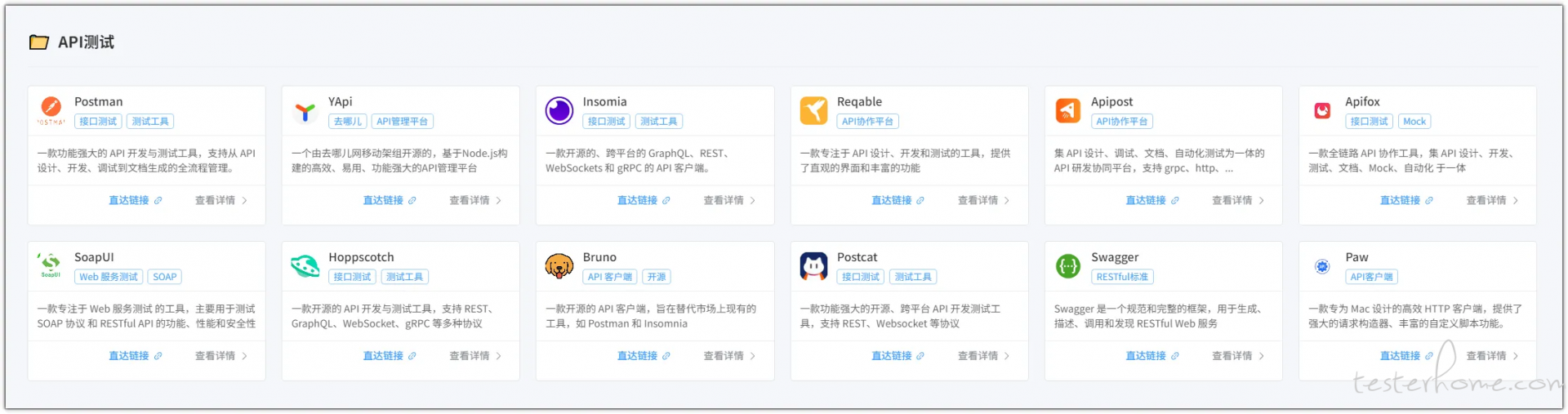Open Bruno 直达链接 direct link
This screenshot has height=414, width=1568.
click(x=644, y=356)
